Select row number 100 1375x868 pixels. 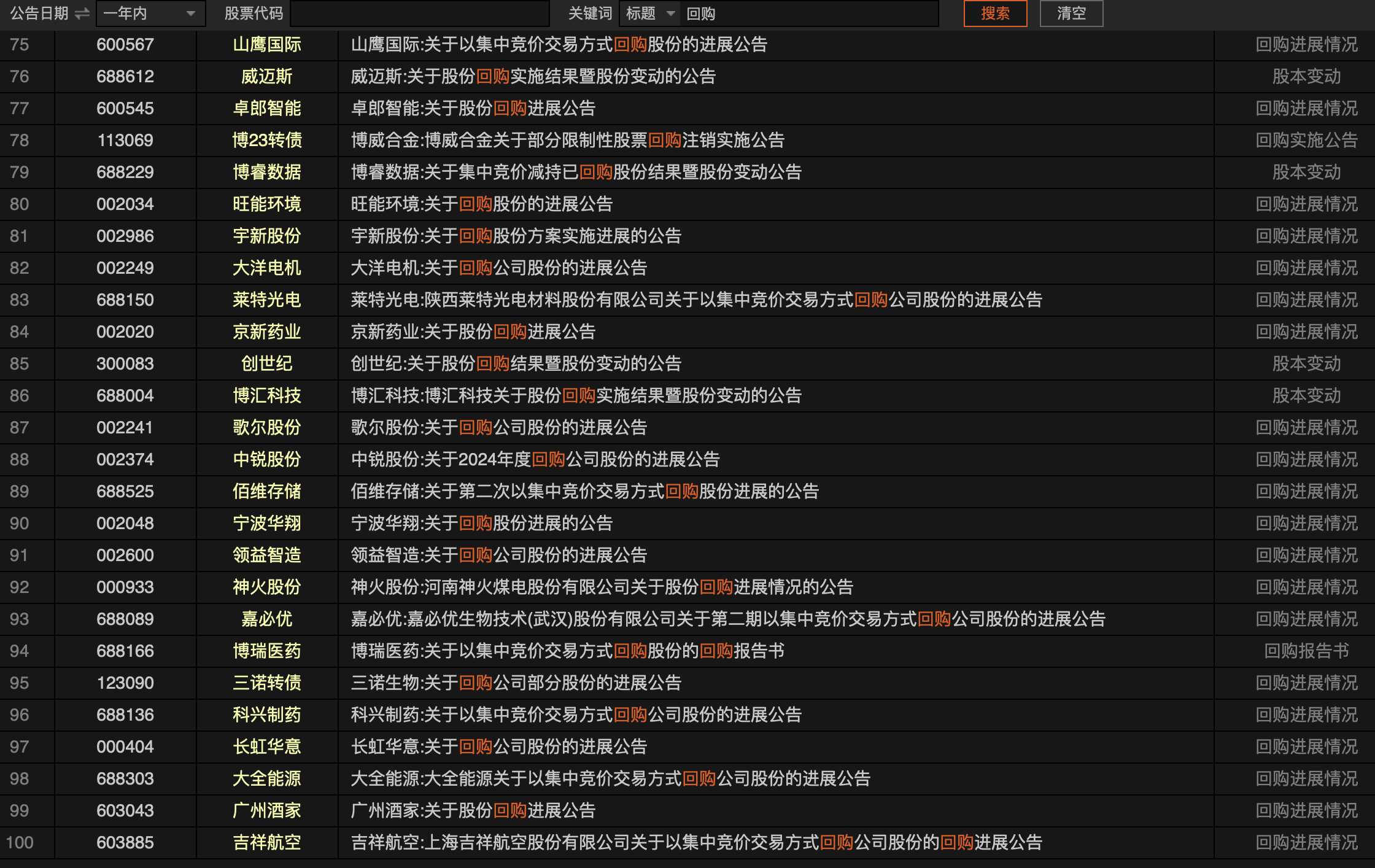point(20,843)
